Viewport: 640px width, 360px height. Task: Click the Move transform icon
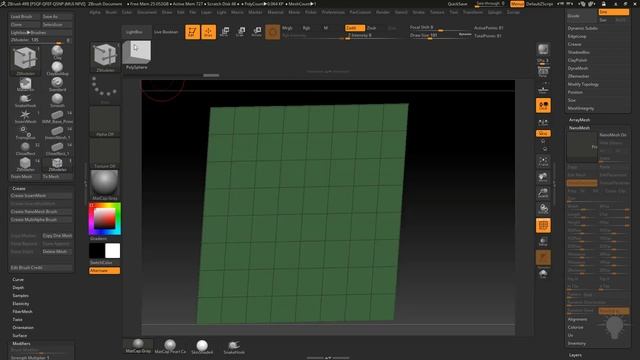(224, 31)
